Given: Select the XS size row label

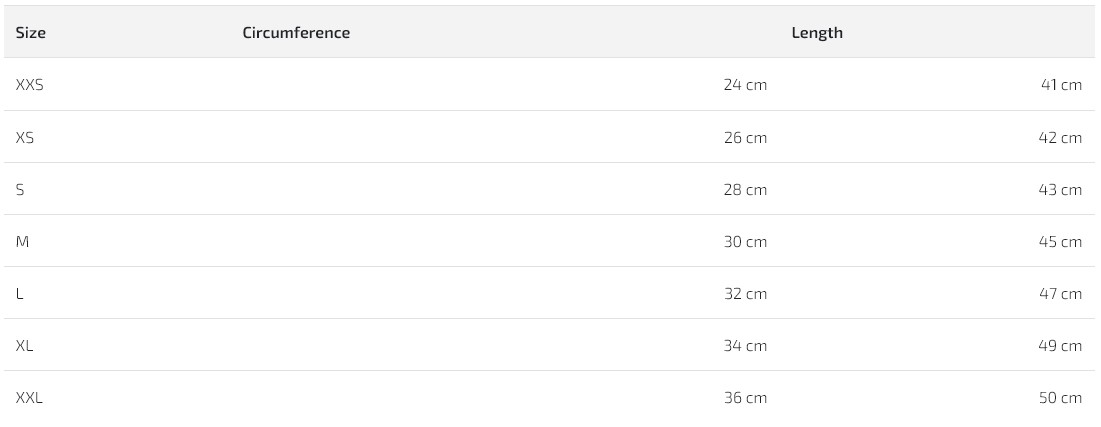Looking at the screenshot, I should click(25, 137).
